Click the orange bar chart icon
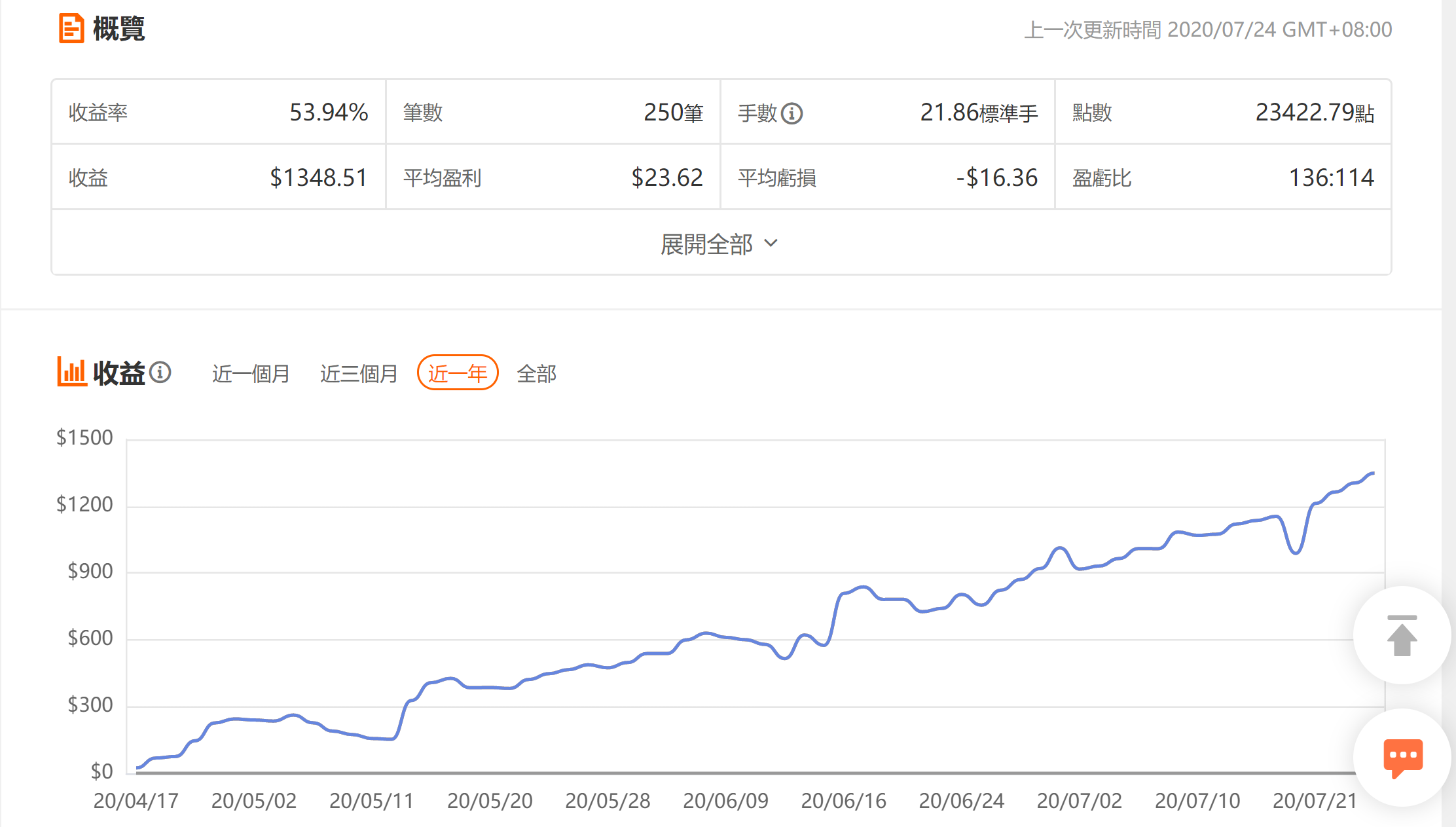Screen dimensions: 1456x827 (x=71, y=372)
